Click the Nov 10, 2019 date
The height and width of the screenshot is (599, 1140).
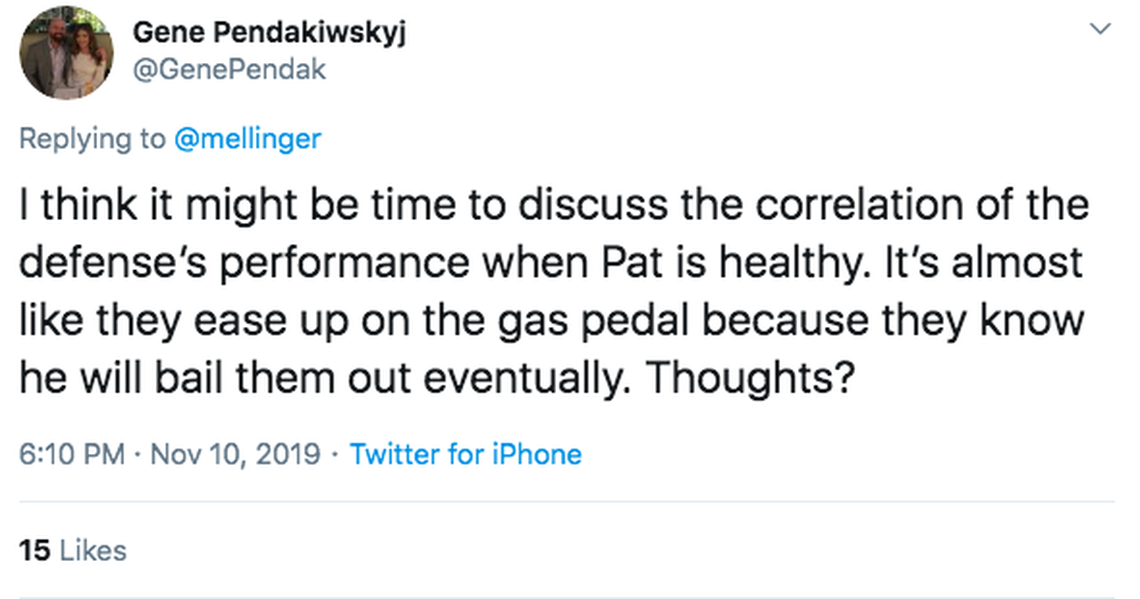[235, 454]
